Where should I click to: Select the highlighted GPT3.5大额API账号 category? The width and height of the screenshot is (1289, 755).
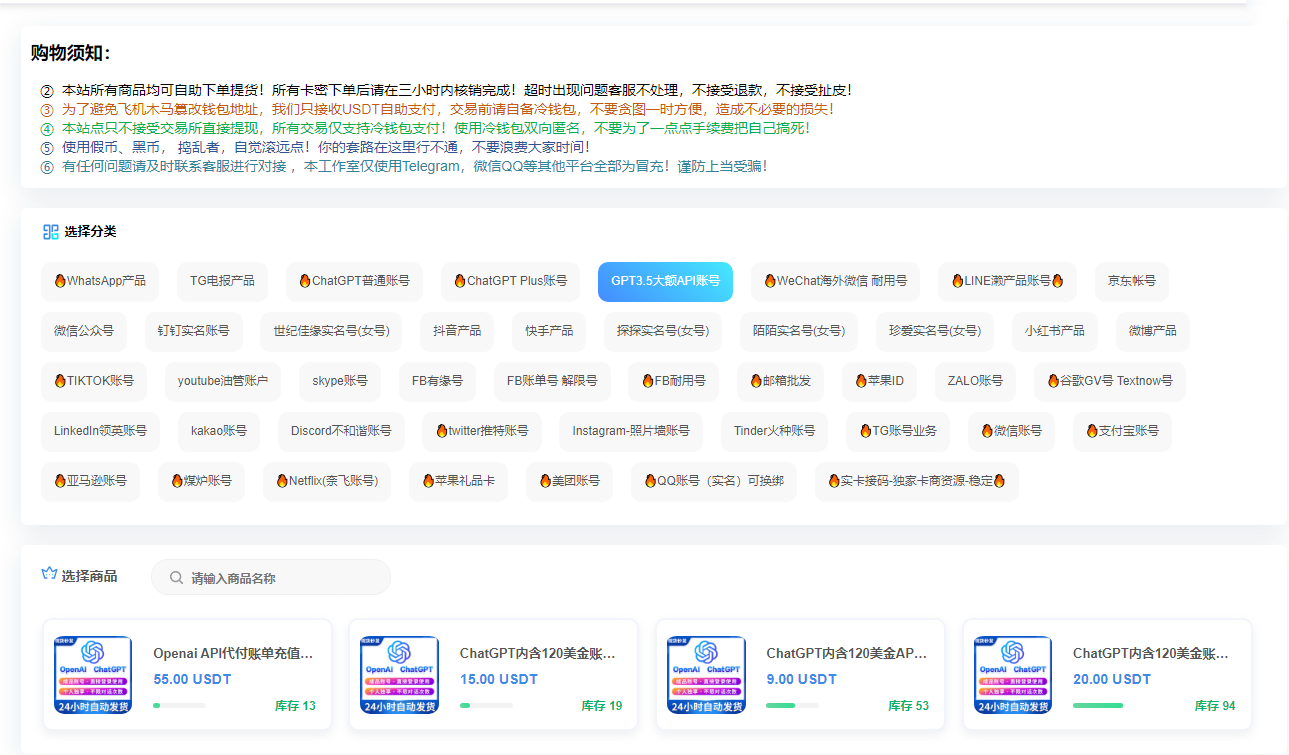(x=665, y=282)
